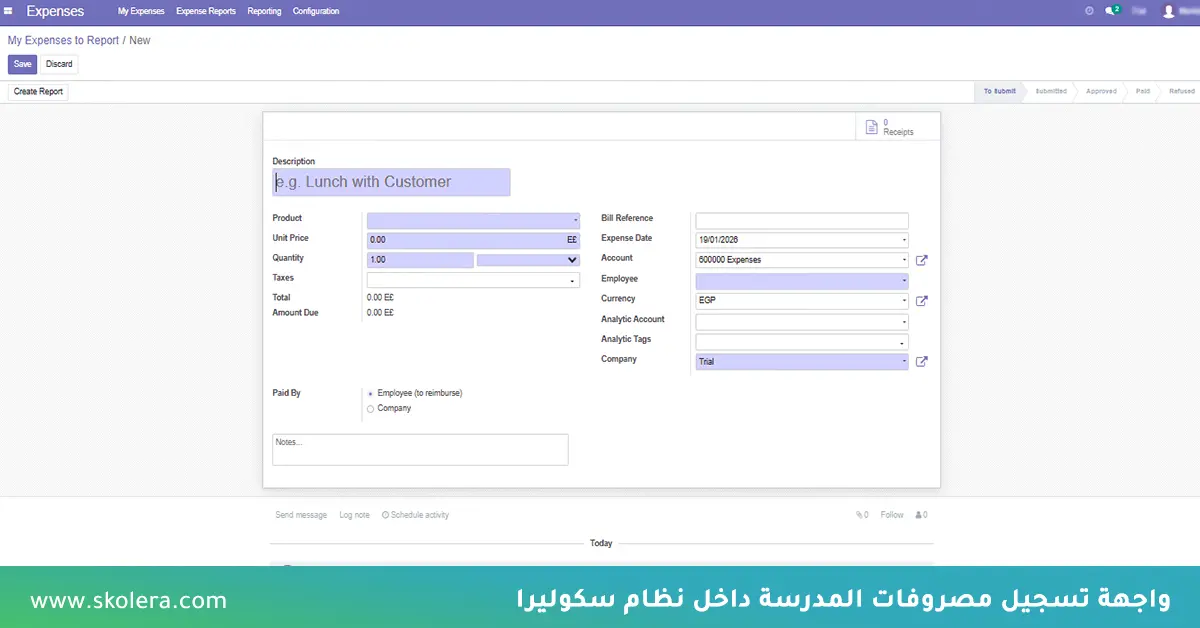Open Account record via external link icon

coord(921,260)
